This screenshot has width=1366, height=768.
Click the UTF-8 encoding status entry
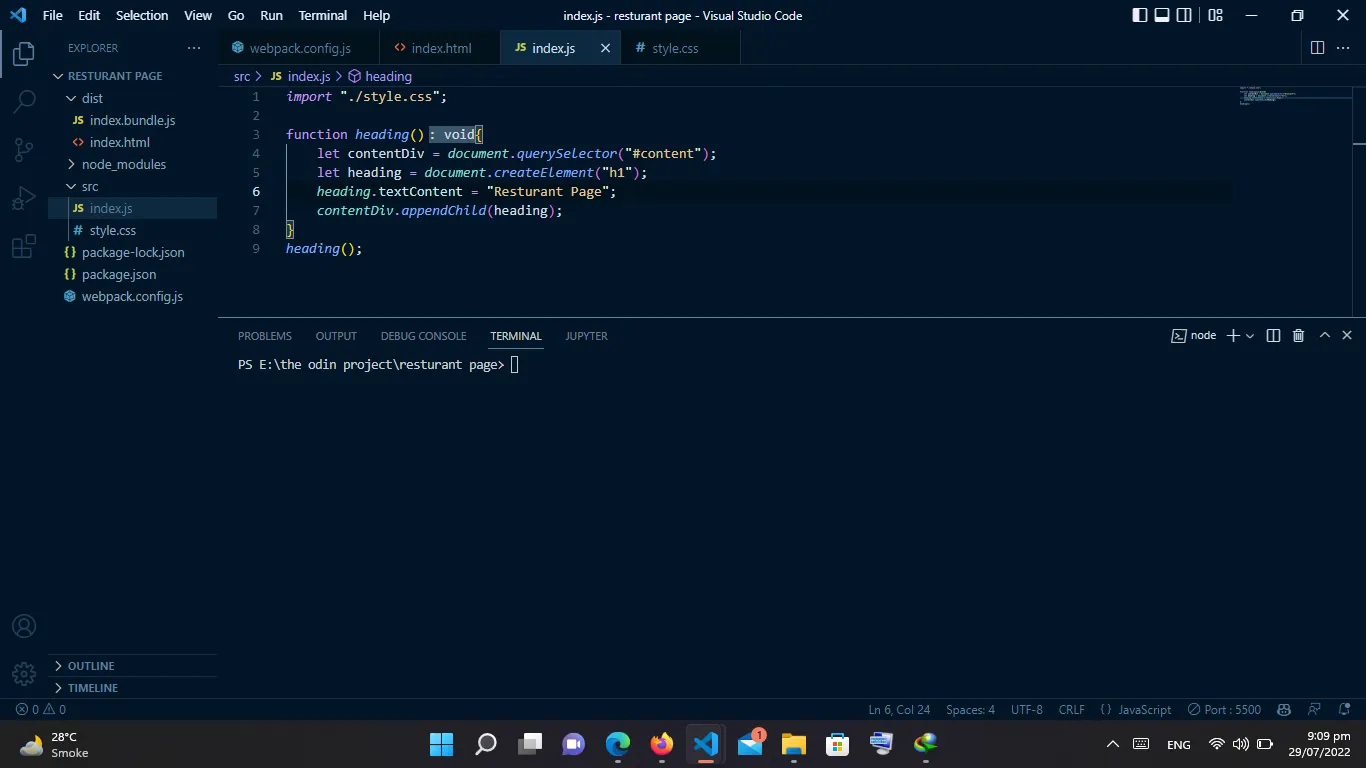point(1027,709)
